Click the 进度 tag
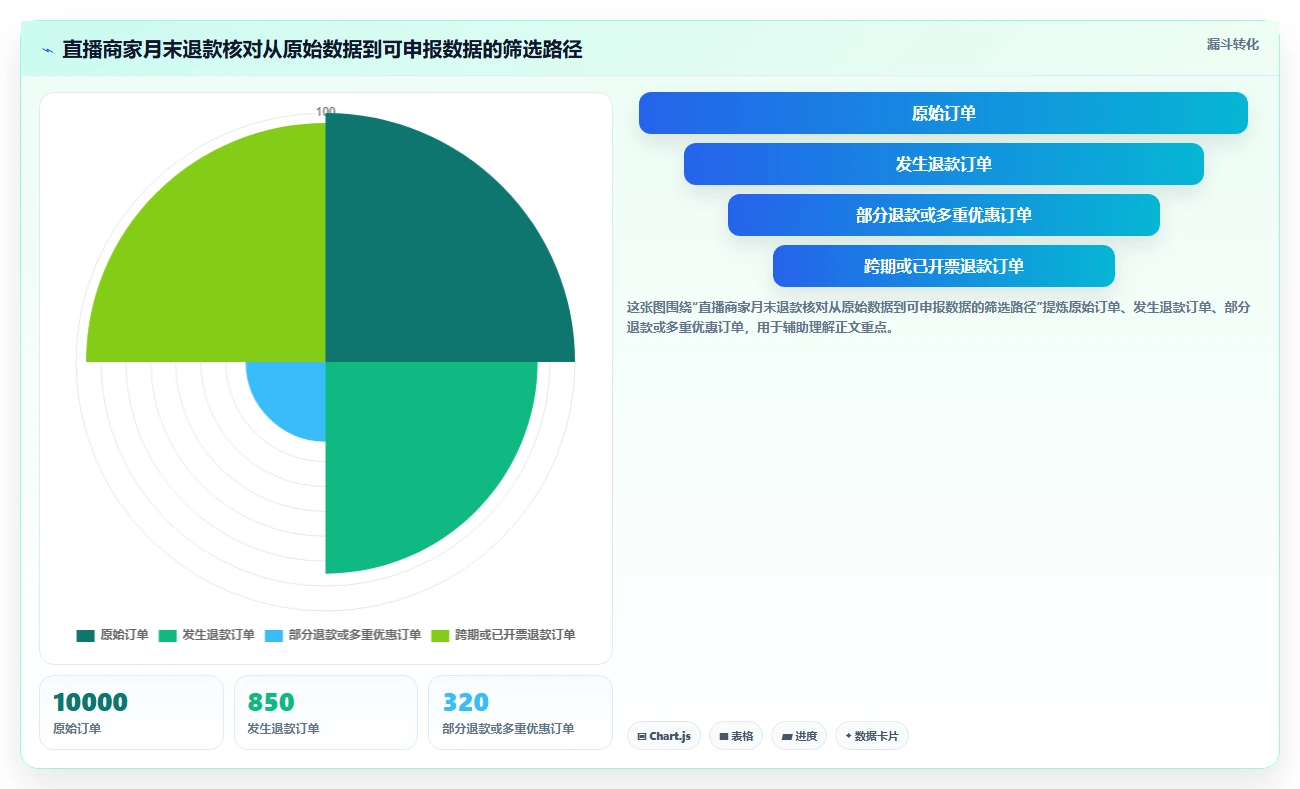This screenshot has height=789, width=1300. pos(800,736)
